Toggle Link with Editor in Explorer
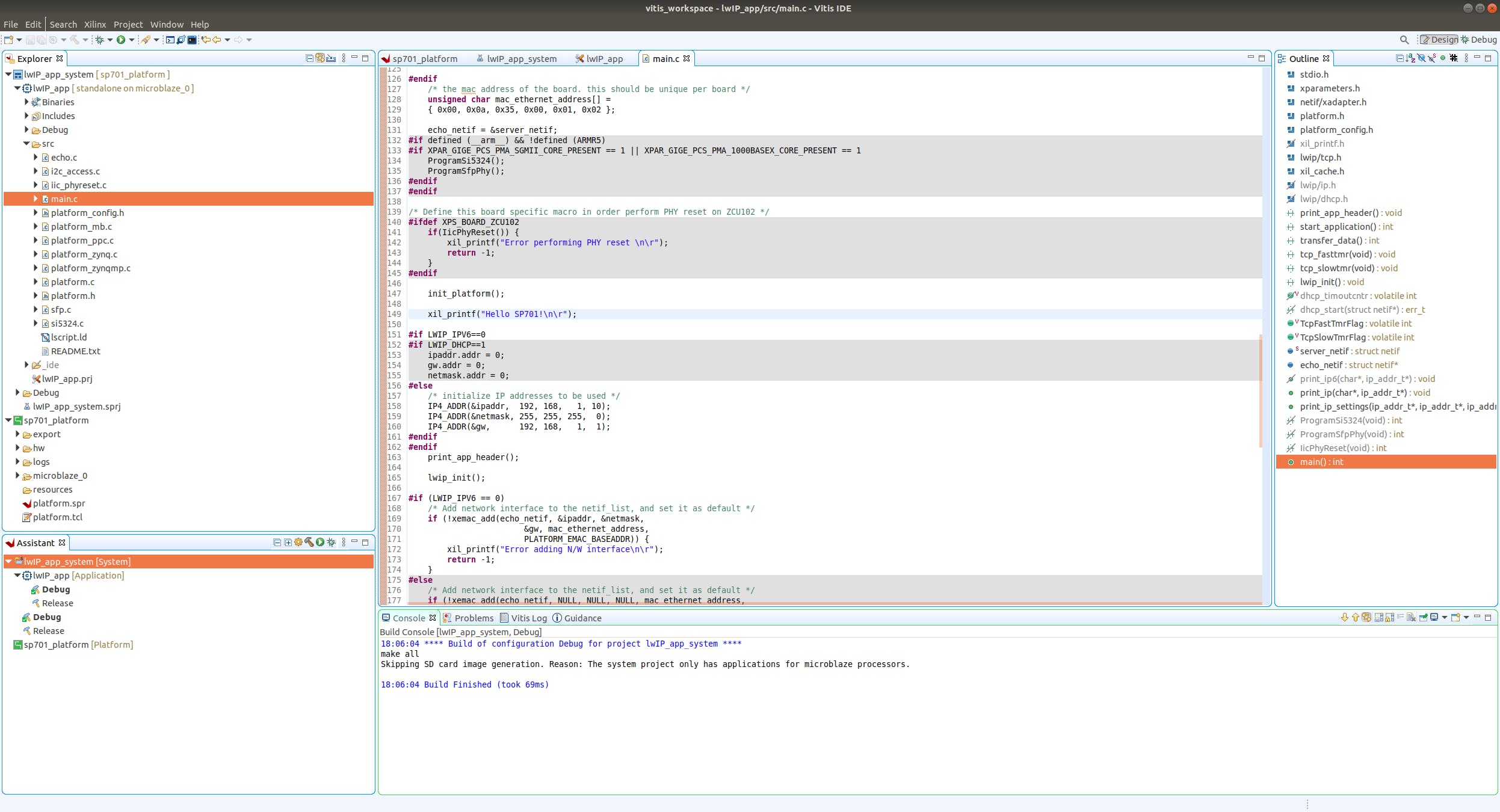This screenshot has height=812, width=1500. point(320,58)
